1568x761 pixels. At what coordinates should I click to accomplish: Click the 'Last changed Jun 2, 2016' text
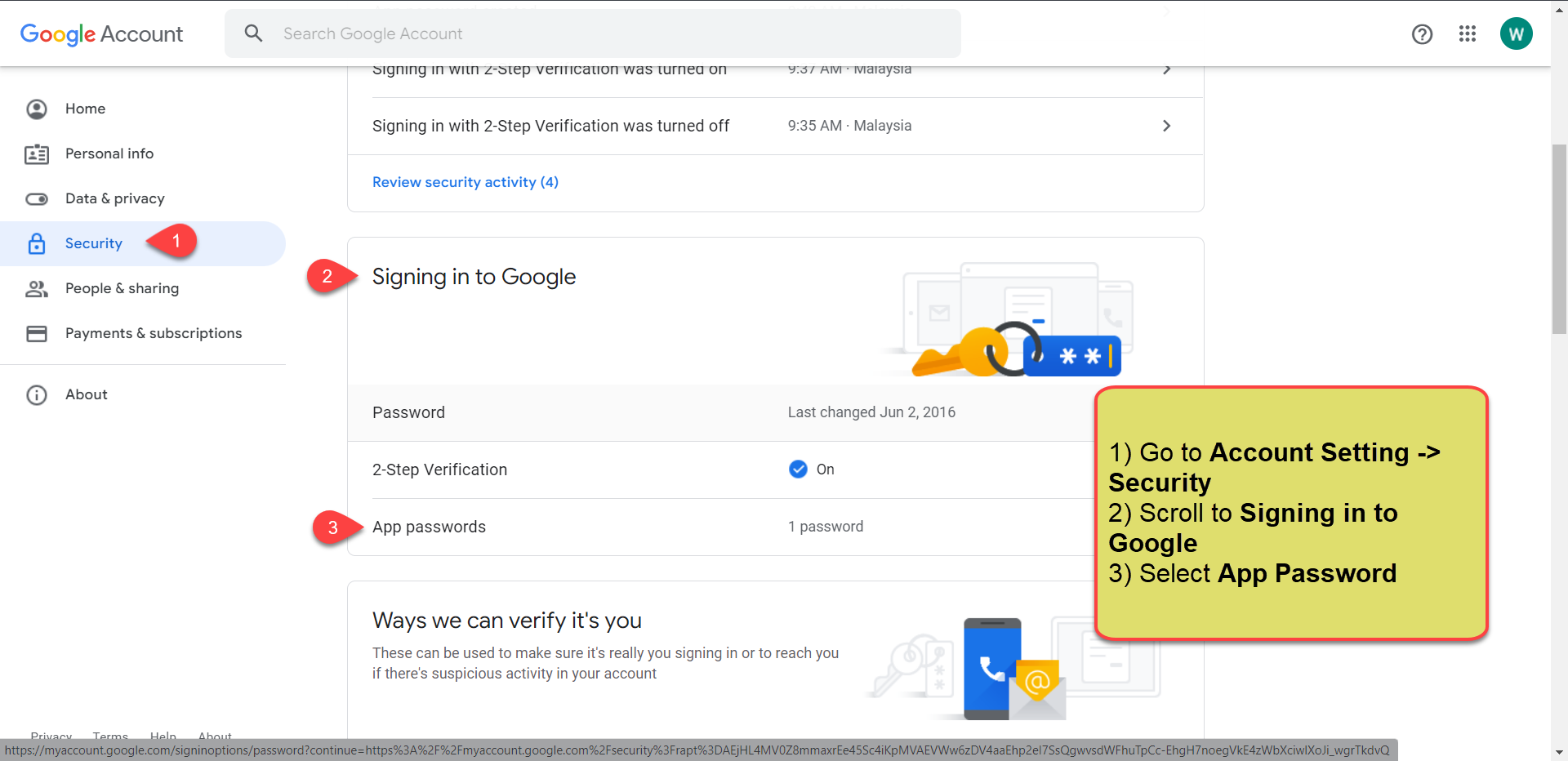coord(871,412)
